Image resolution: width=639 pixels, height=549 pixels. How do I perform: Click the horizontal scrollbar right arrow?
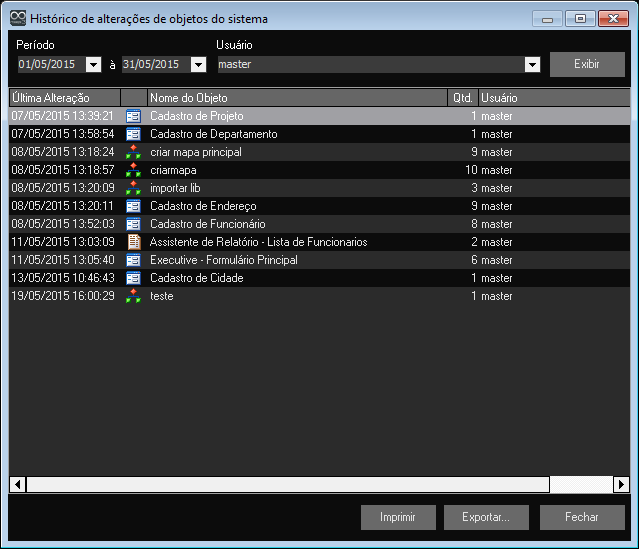620,484
